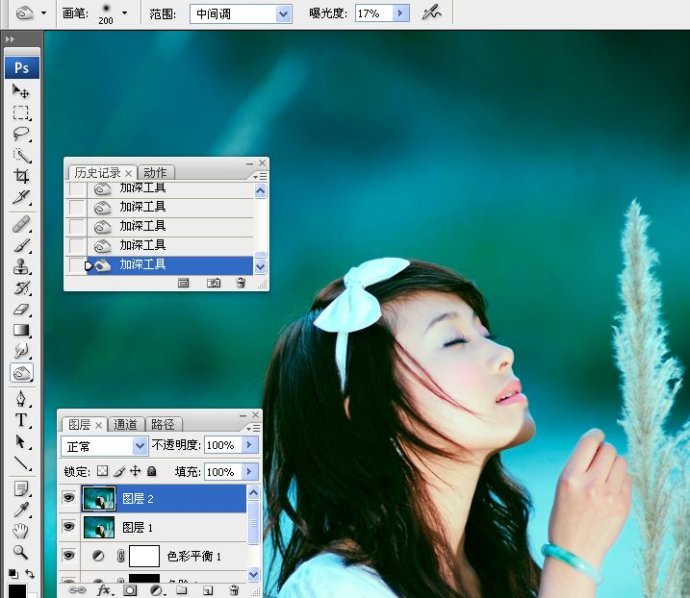Hide 图层 2 layer visibility
Image resolution: width=690 pixels, height=598 pixels.
click(69, 498)
